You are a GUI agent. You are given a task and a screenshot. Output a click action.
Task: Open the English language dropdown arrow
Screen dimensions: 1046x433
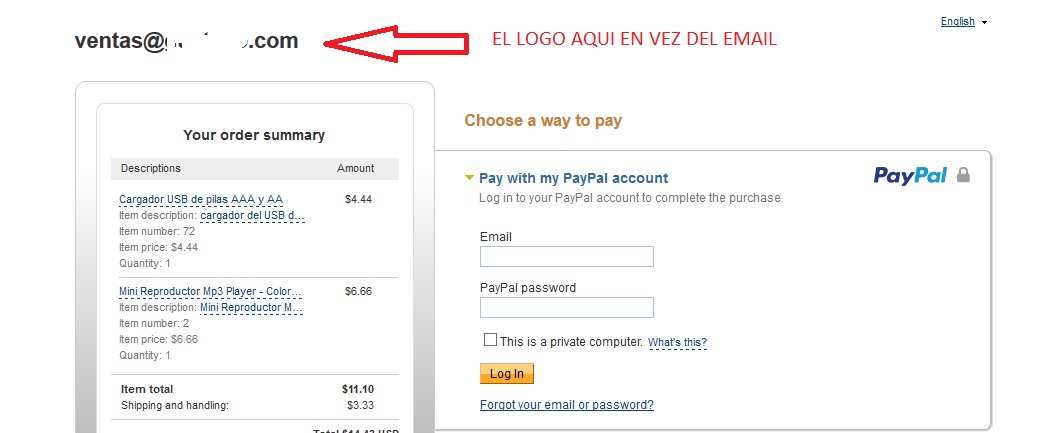[x=985, y=23]
